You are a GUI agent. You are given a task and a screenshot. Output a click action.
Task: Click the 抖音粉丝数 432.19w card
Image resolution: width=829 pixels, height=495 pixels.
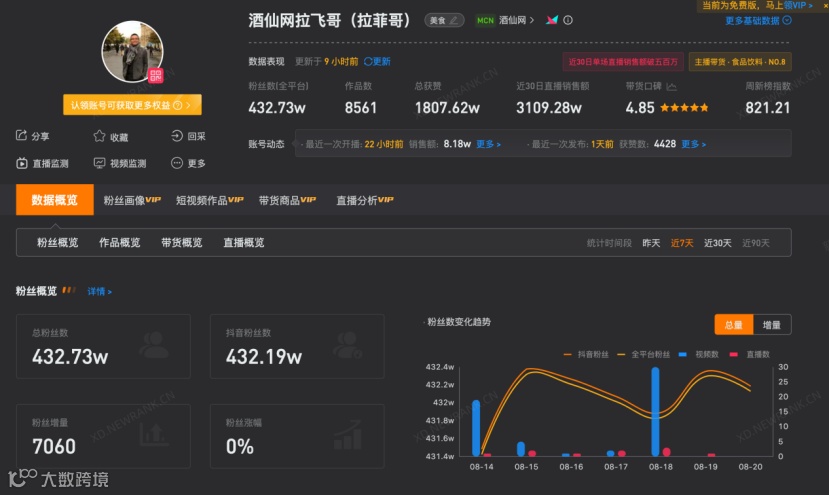point(297,346)
